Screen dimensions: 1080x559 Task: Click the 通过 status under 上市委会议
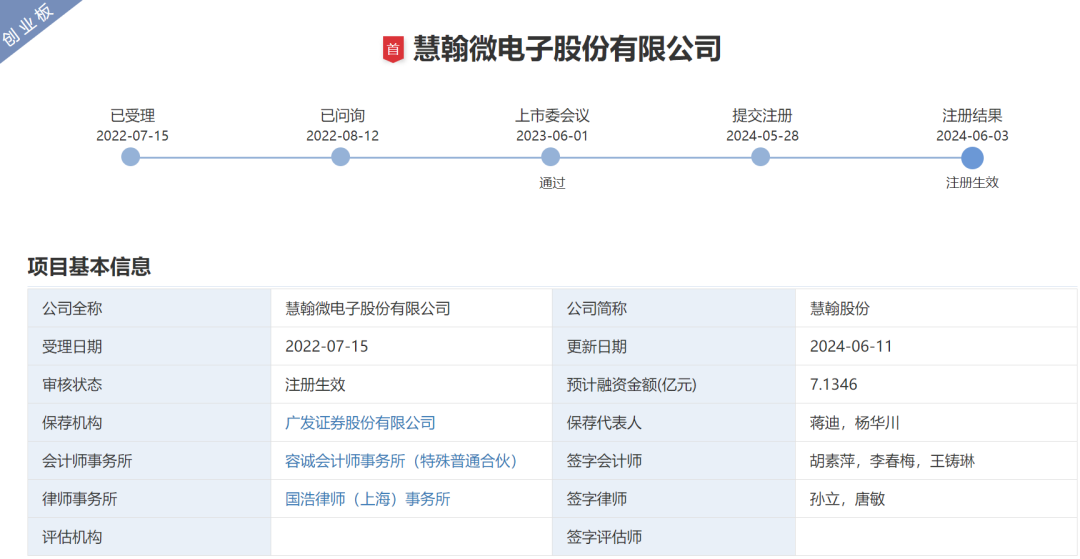pos(552,183)
